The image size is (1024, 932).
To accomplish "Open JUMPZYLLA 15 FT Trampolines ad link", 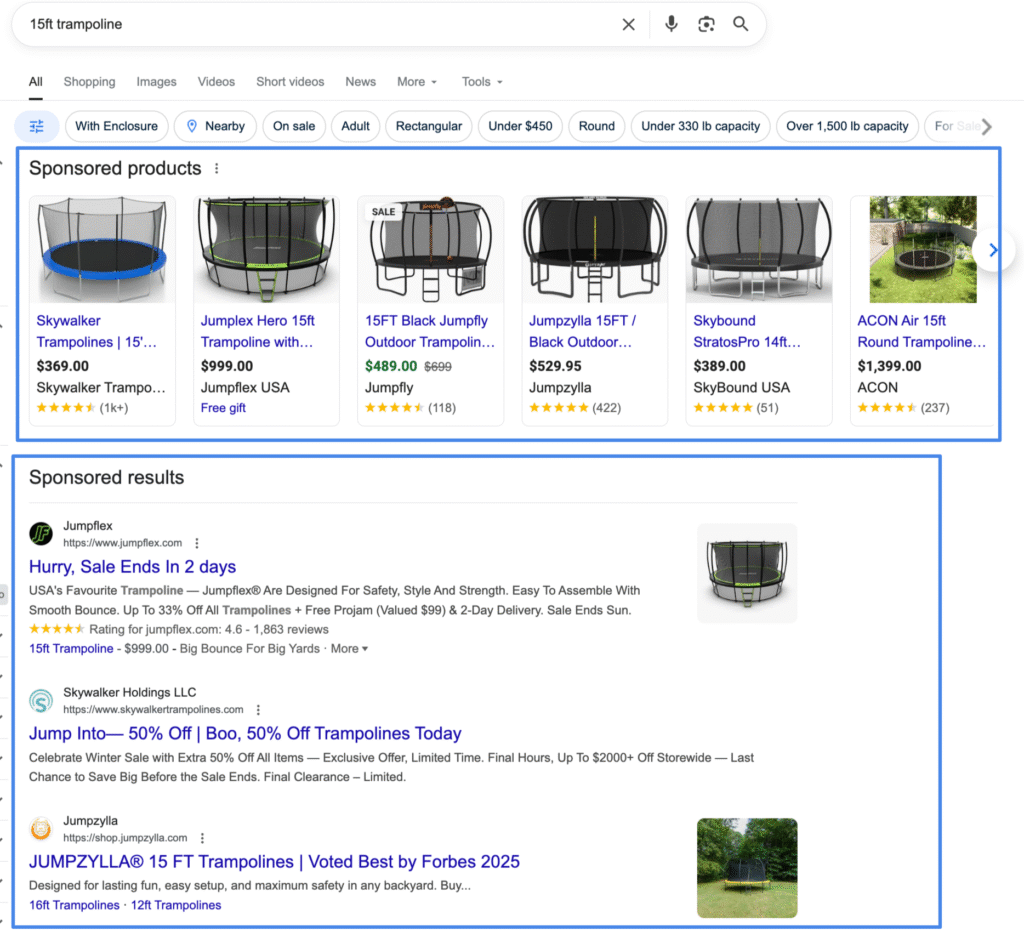I will point(274,861).
